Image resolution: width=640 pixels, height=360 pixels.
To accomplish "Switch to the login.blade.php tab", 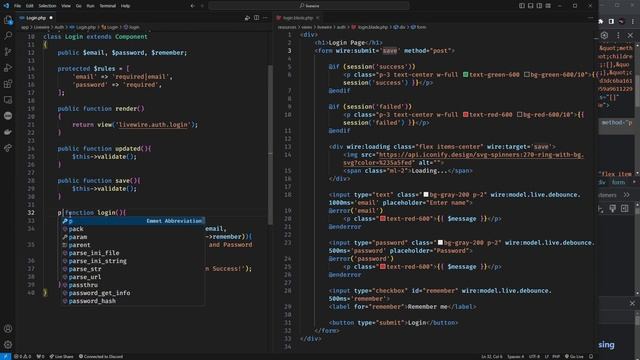I will (x=298, y=18).
